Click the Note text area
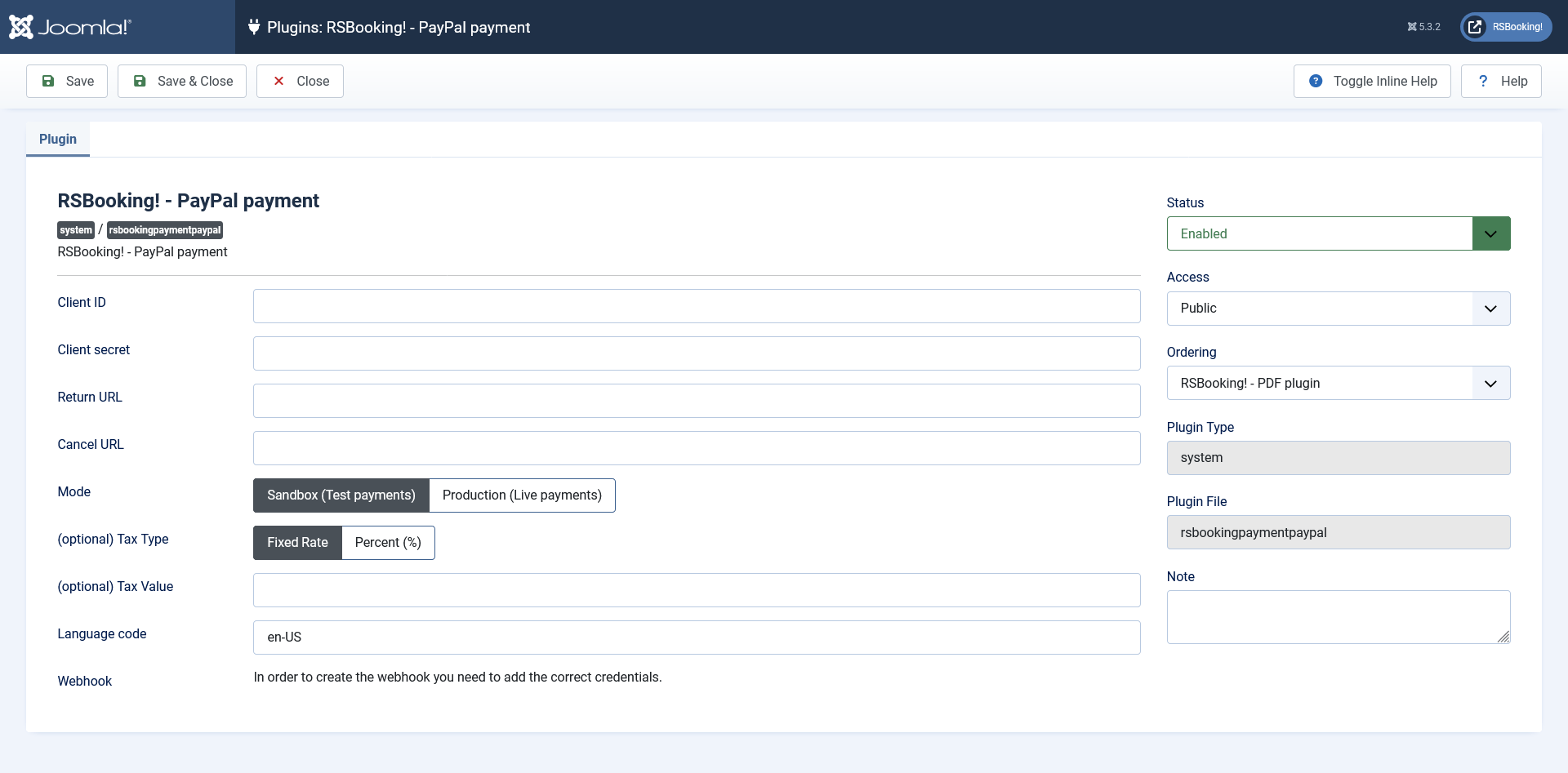This screenshot has height=773, width=1568. 1339,617
